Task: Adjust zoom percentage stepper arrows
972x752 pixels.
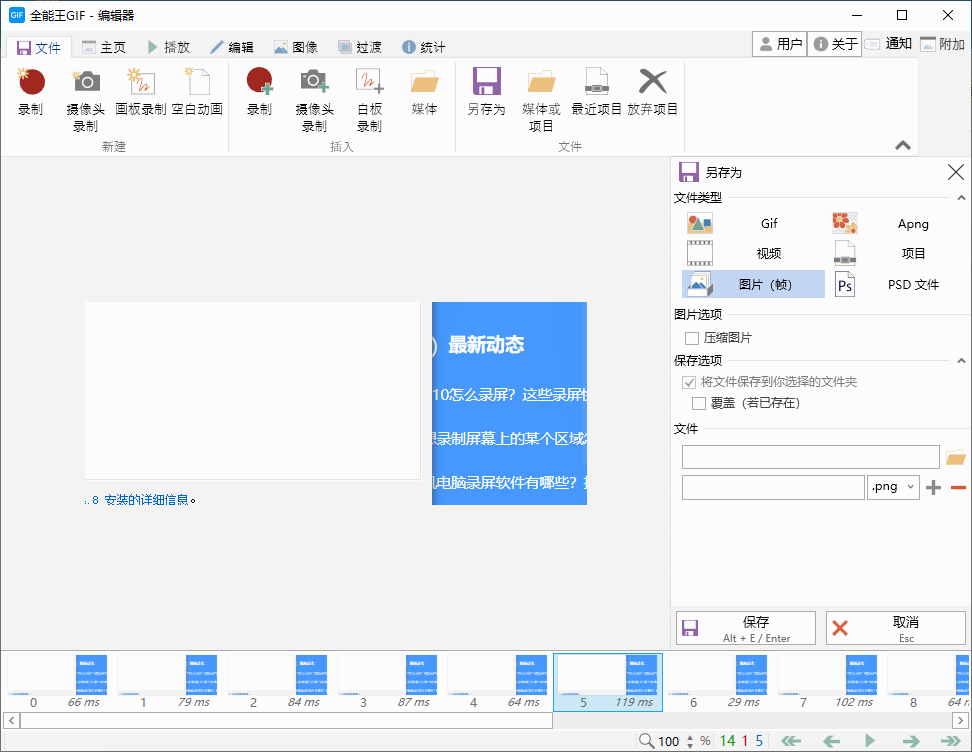Action: coord(690,741)
